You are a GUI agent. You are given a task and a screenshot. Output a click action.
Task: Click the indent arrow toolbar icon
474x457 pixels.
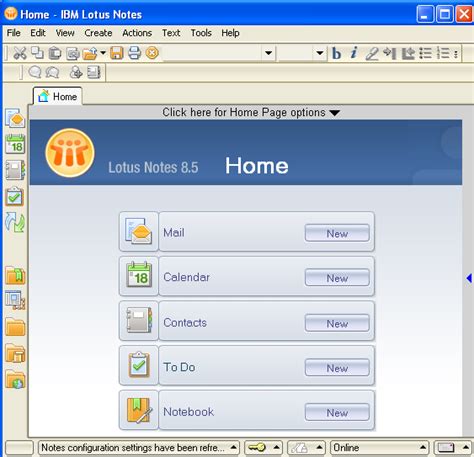point(389,53)
